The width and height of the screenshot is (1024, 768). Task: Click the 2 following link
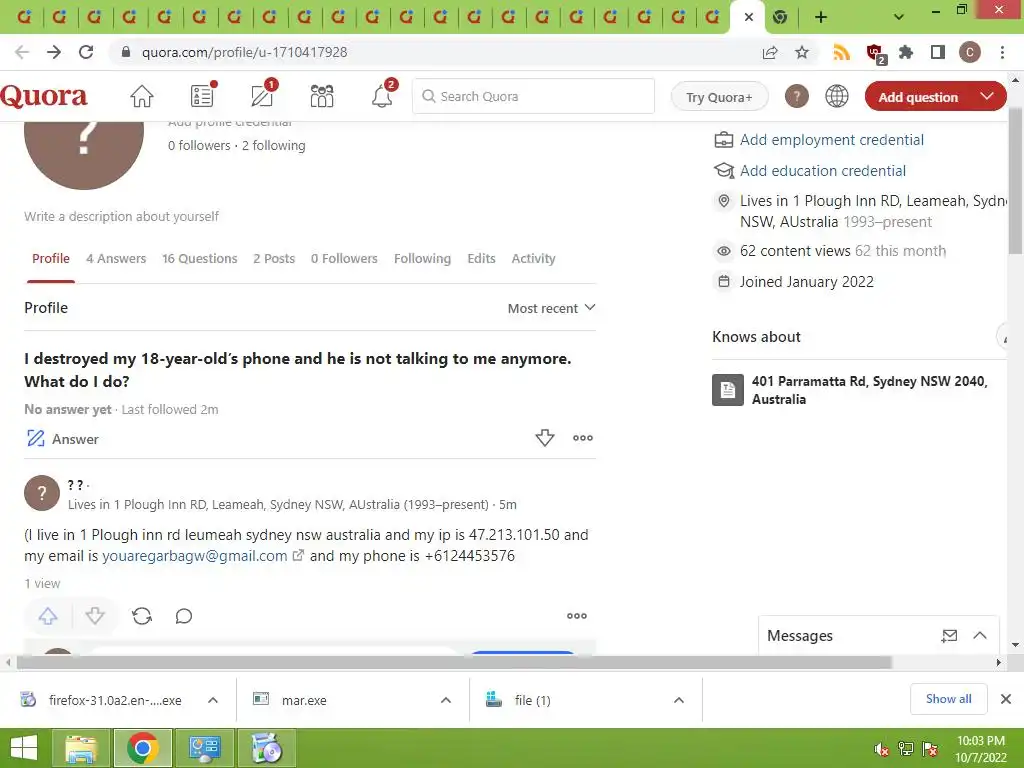[274, 145]
